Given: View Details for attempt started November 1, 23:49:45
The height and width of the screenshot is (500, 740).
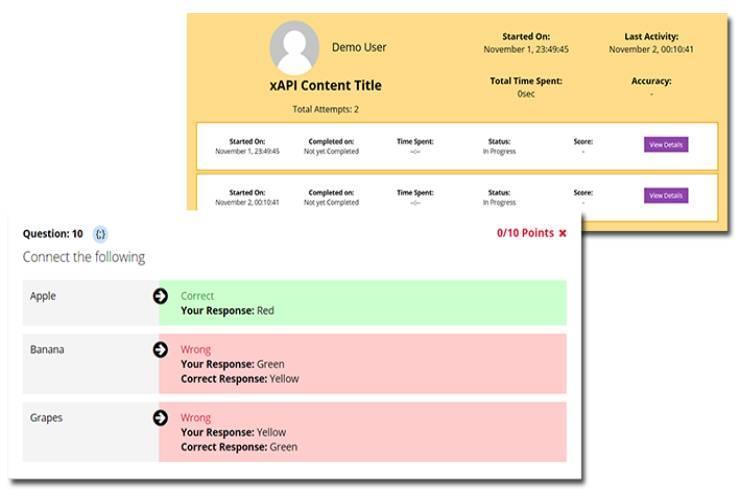Looking at the screenshot, I should (x=666, y=144).
